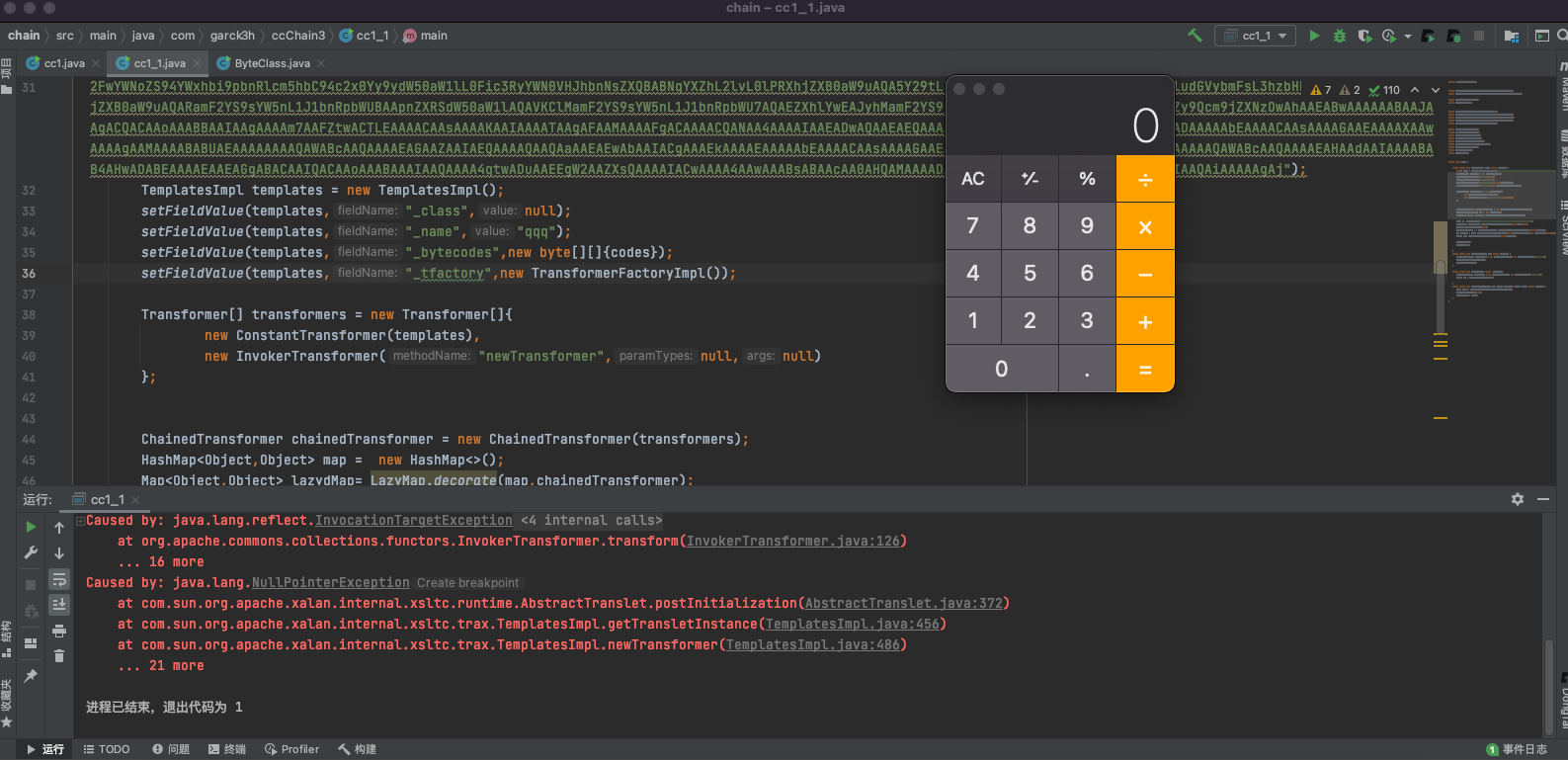Open the 收藏夹 favorites side panel
Image resolution: width=1568 pixels, height=760 pixels.
pyautogui.click(x=7, y=703)
